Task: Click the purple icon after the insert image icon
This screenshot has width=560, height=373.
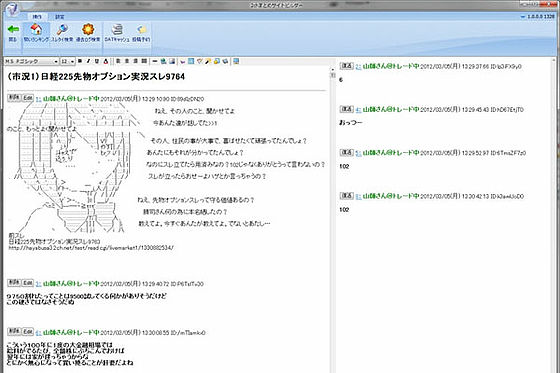Action: click(x=182, y=61)
